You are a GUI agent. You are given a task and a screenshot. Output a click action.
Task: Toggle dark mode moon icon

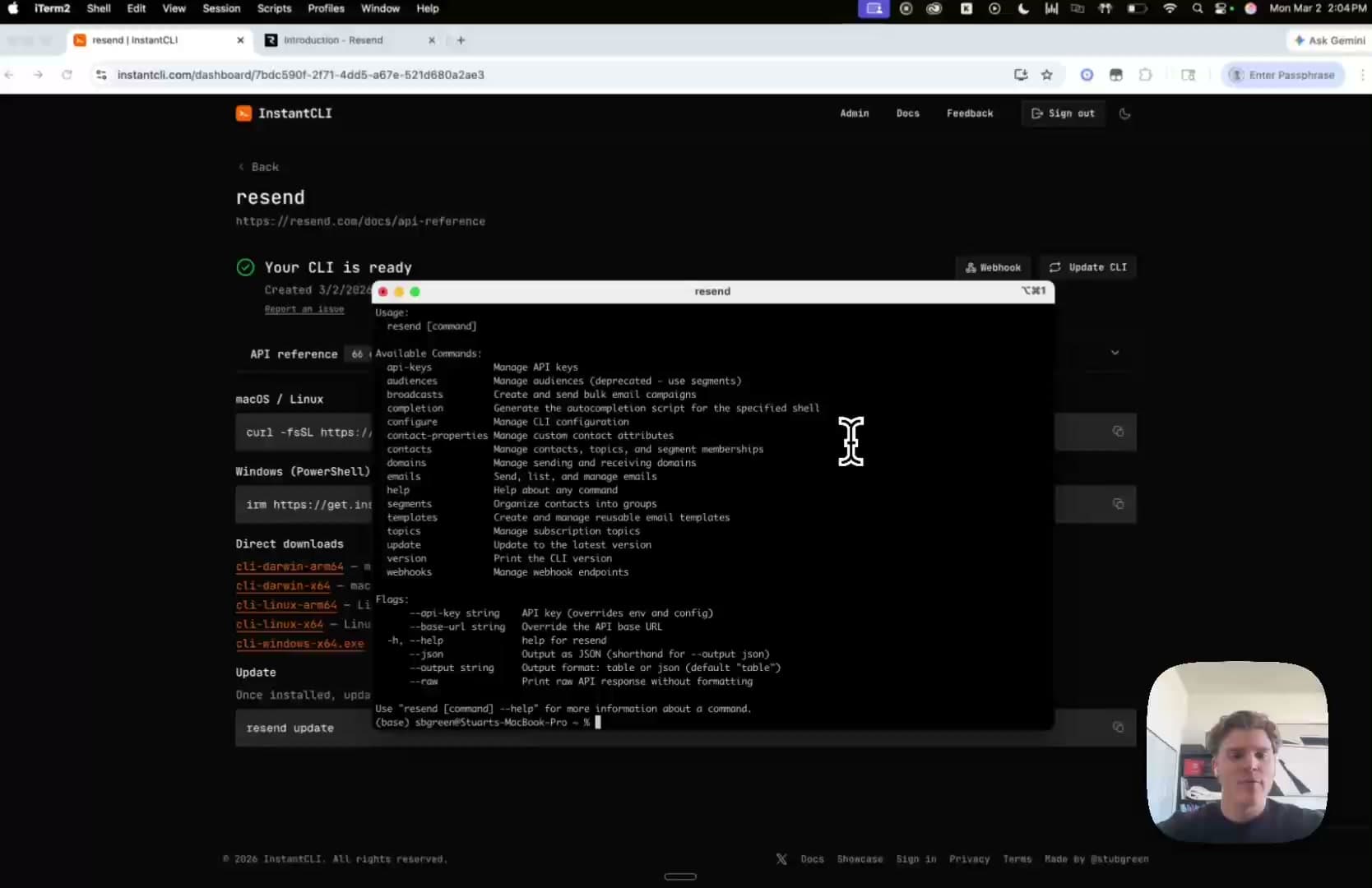pyautogui.click(x=1124, y=113)
